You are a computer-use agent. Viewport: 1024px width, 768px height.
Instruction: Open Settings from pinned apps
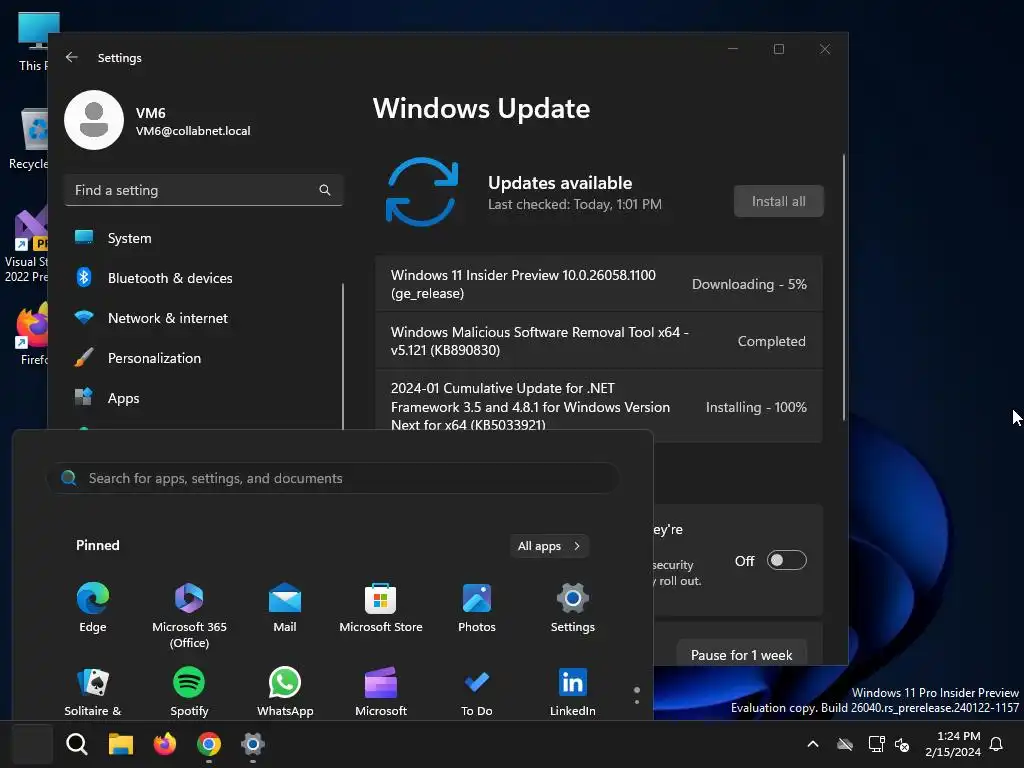pos(573,607)
